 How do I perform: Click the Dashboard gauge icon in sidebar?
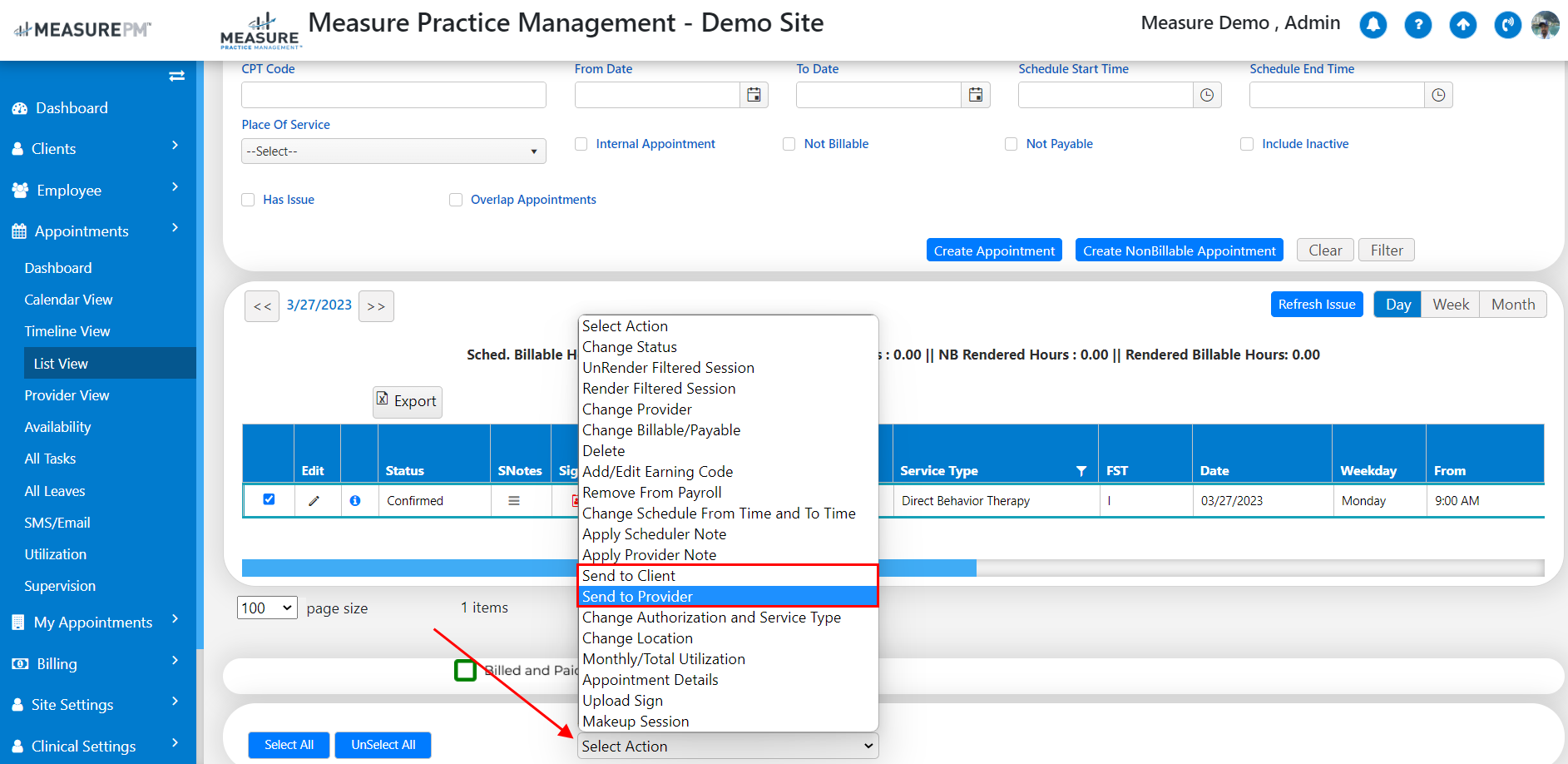point(20,108)
